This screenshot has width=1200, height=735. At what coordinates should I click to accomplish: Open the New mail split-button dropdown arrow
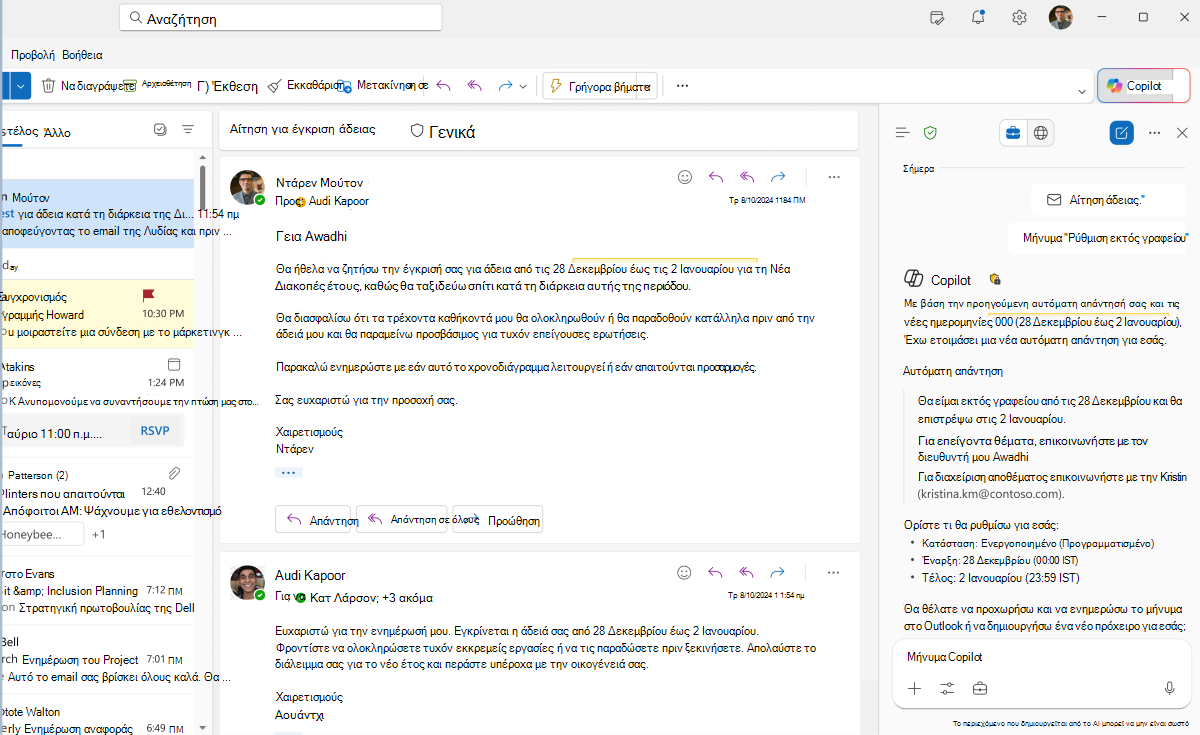point(22,86)
